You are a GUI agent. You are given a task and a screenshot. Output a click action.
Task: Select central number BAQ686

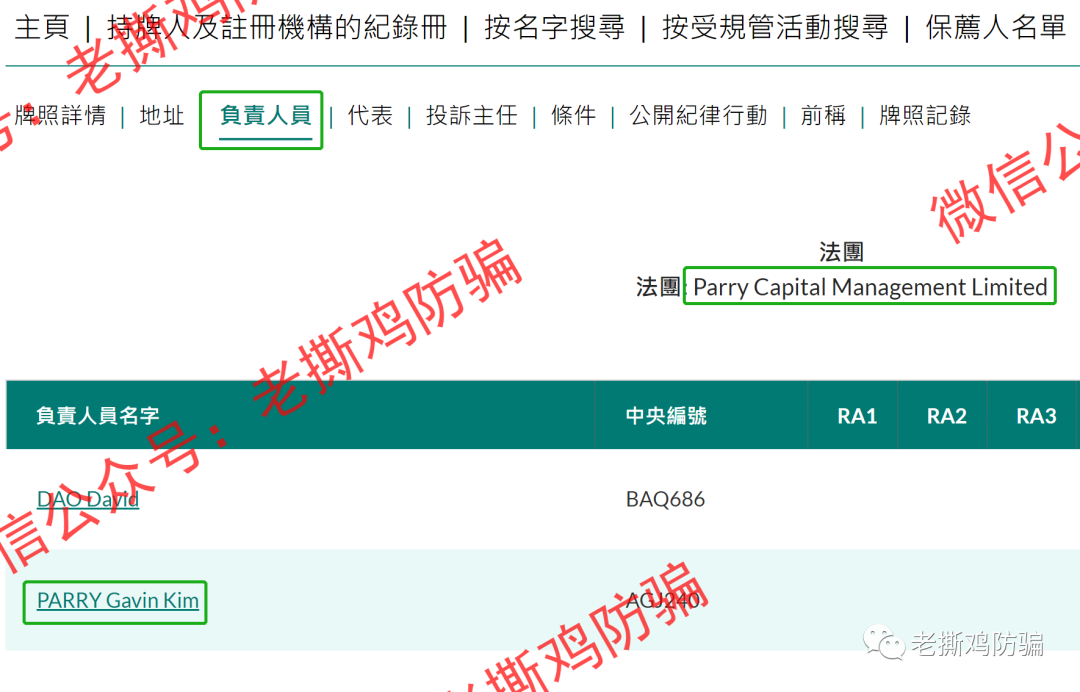[665, 499]
